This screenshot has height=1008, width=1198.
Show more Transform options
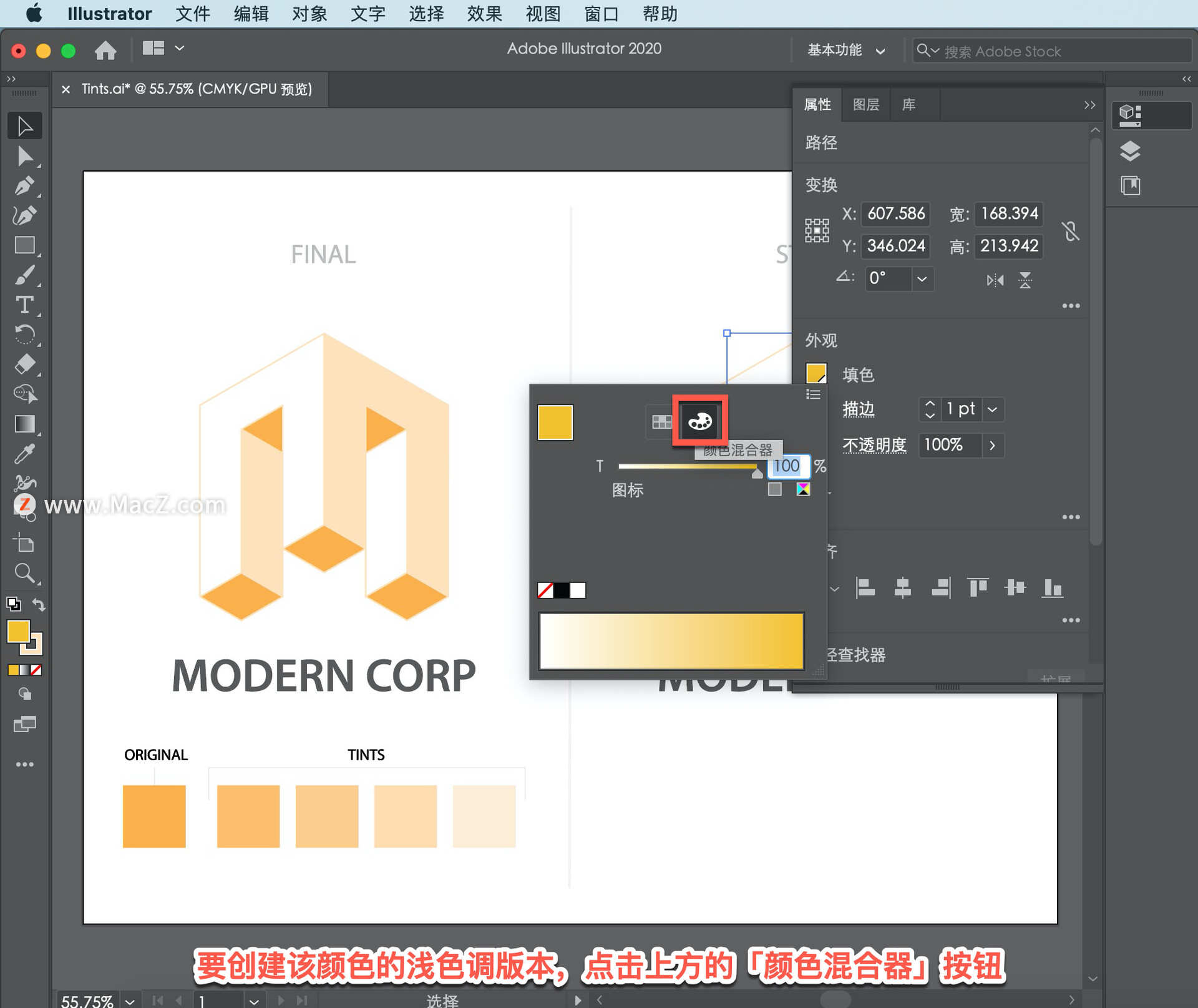coord(1071,306)
